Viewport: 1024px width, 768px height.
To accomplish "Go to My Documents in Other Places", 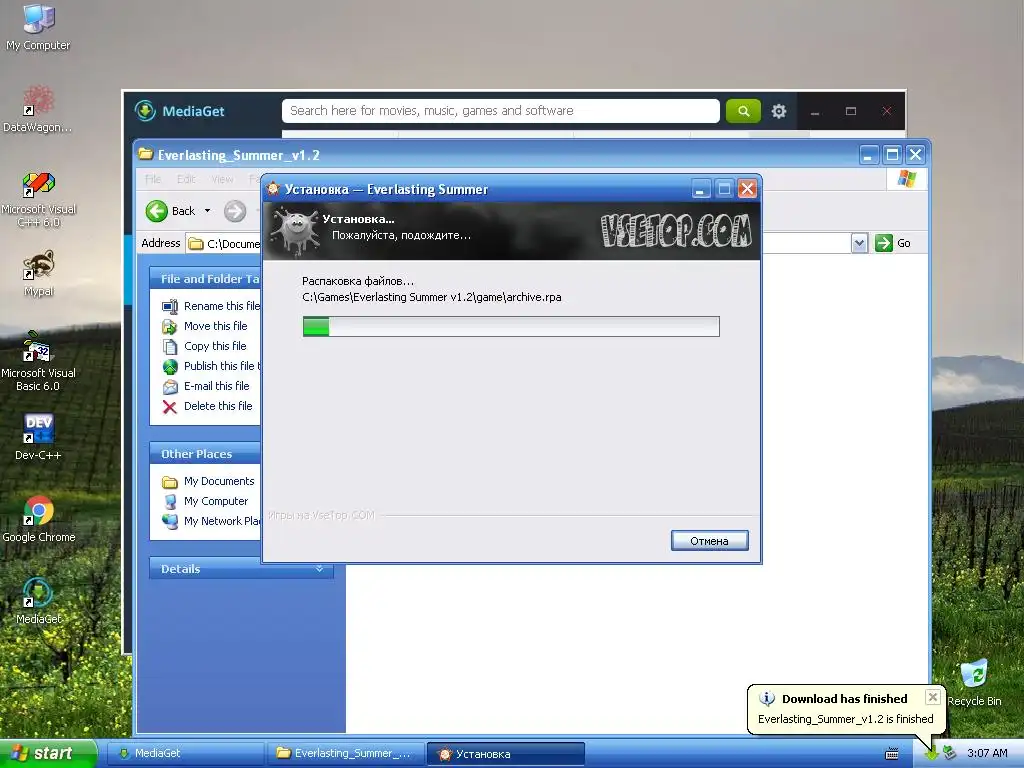I will pos(208,481).
